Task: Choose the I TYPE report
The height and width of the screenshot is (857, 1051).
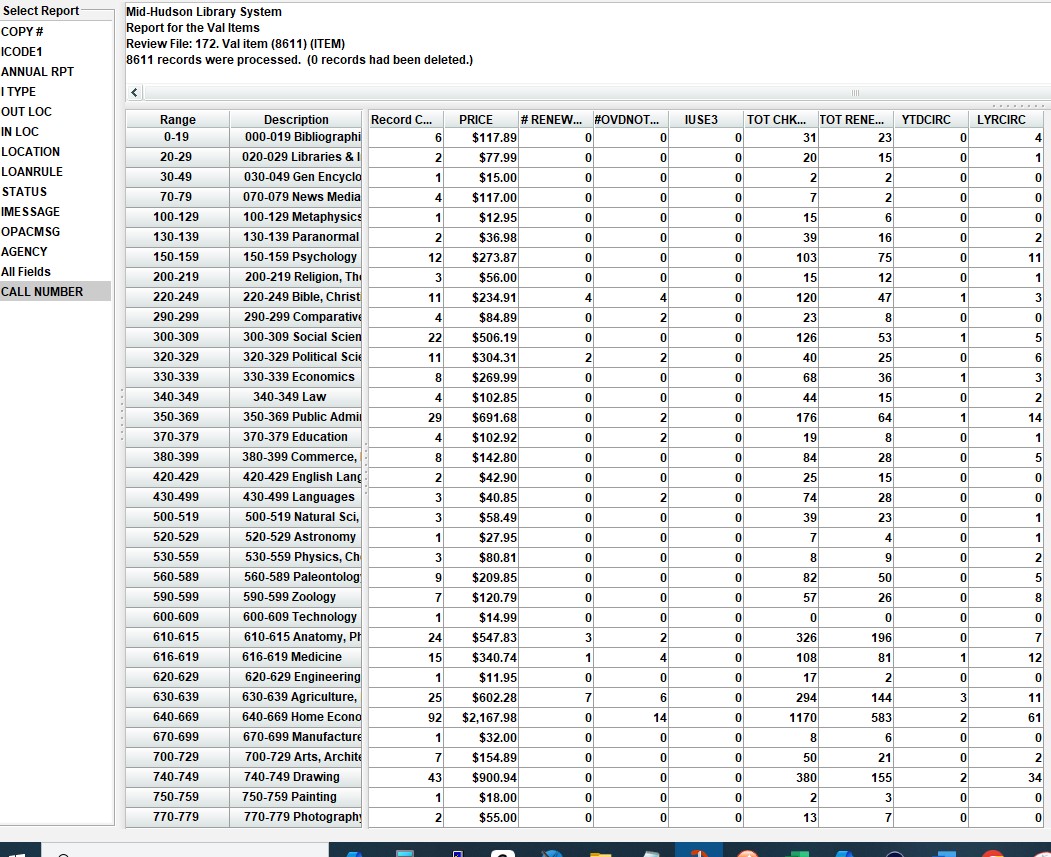Action: click(56, 92)
